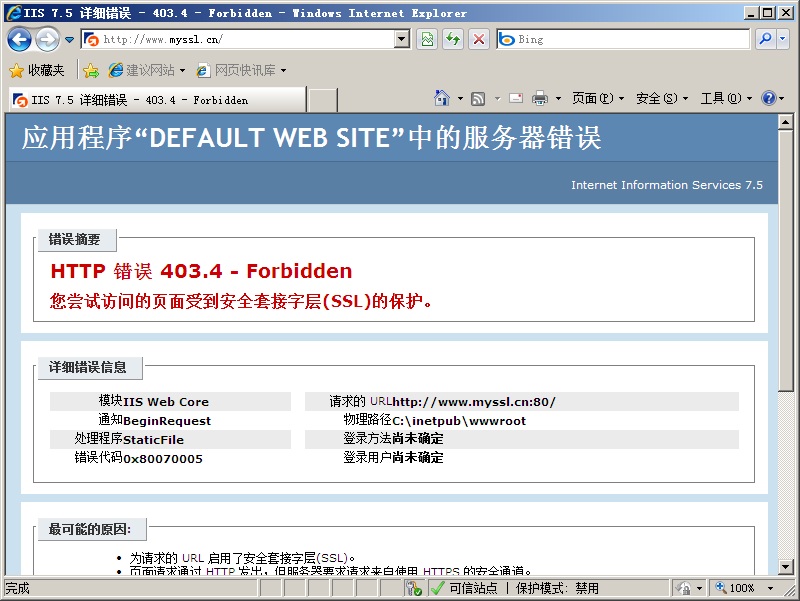Expand the address bar history dropdown
800x601 pixels.
click(402, 39)
